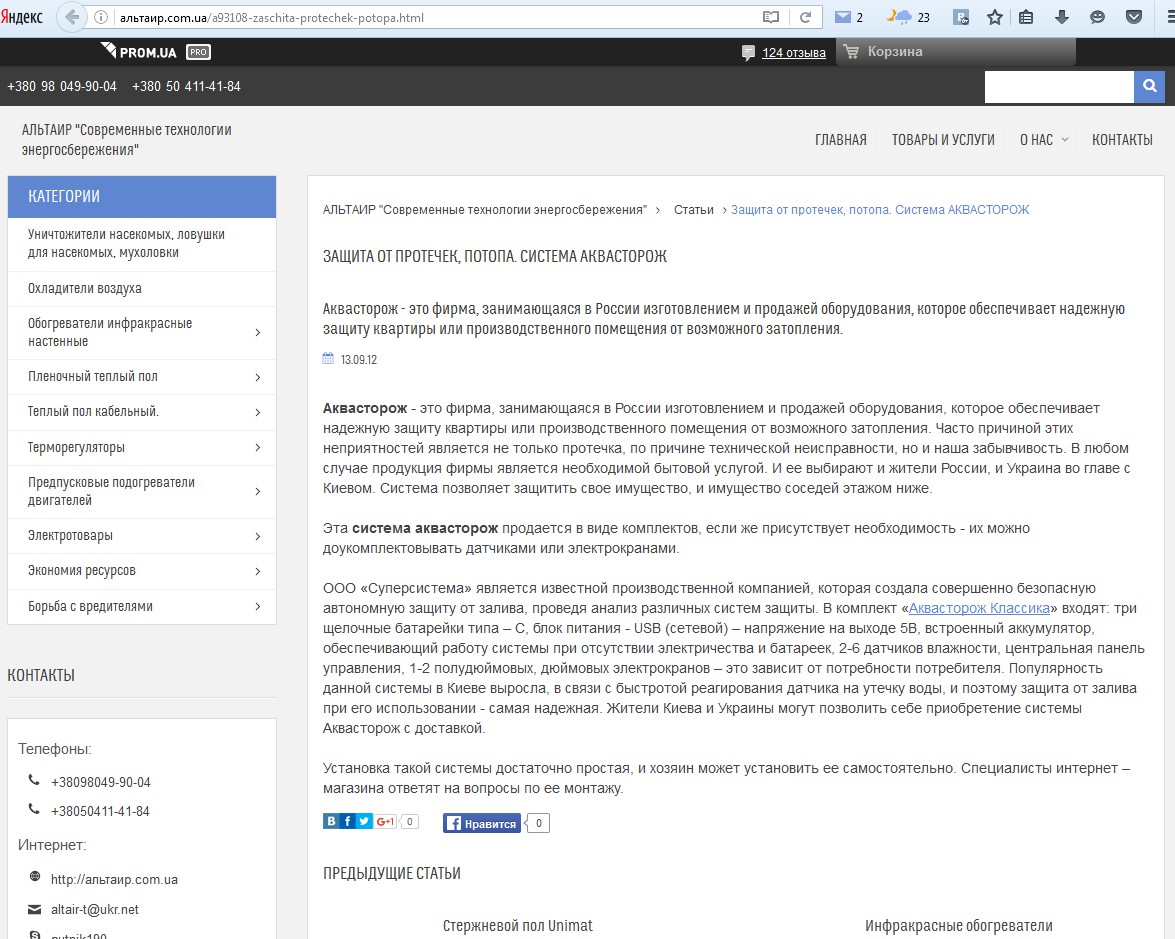The image size is (1175, 939).
Task: Open ТОВАРЫ И УСЛУГИ menu item
Action: (x=943, y=139)
